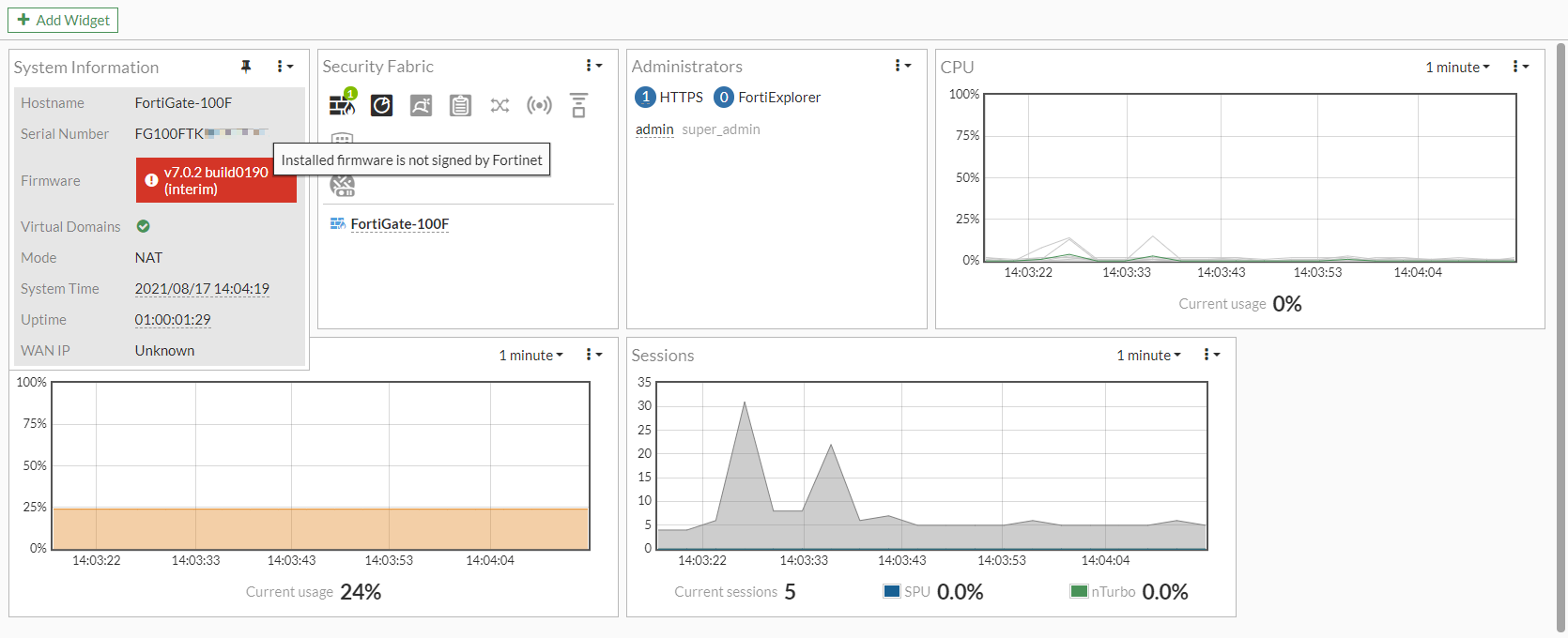Open the CPU widget options menu
The image size is (1568, 638).
[1520, 67]
